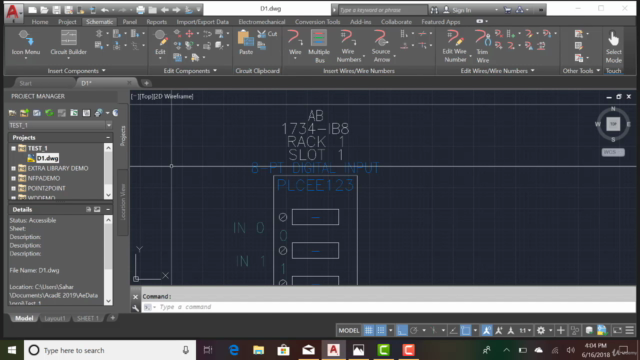Cut the circuit to the clipboard
Viewport: 640px width, 360px height.
tap(268, 34)
